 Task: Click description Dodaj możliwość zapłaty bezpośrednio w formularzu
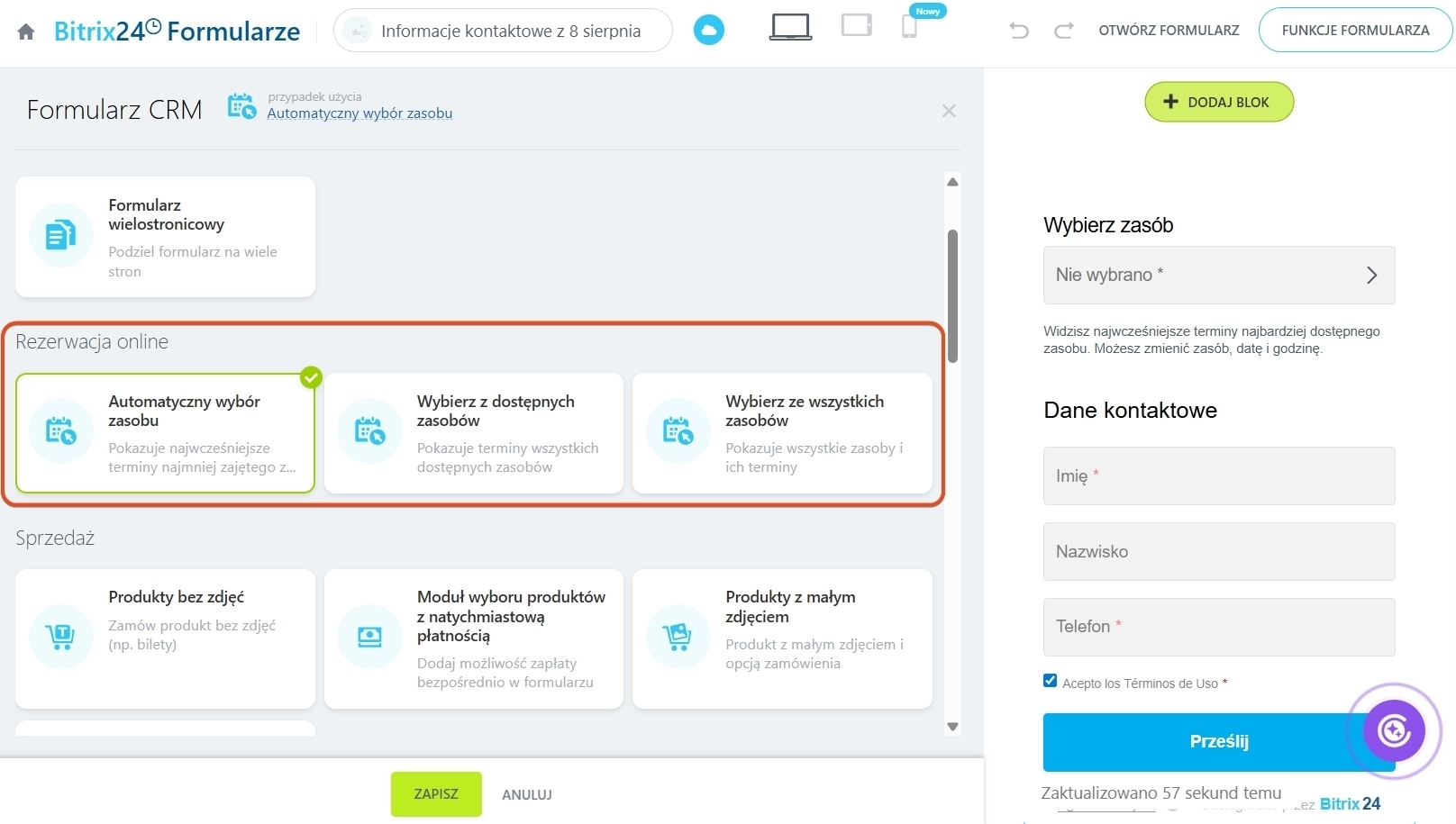505,673
